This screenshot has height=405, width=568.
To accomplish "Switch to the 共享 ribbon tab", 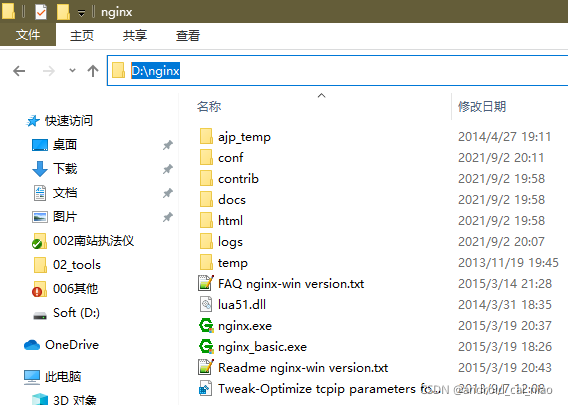I will (135, 35).
